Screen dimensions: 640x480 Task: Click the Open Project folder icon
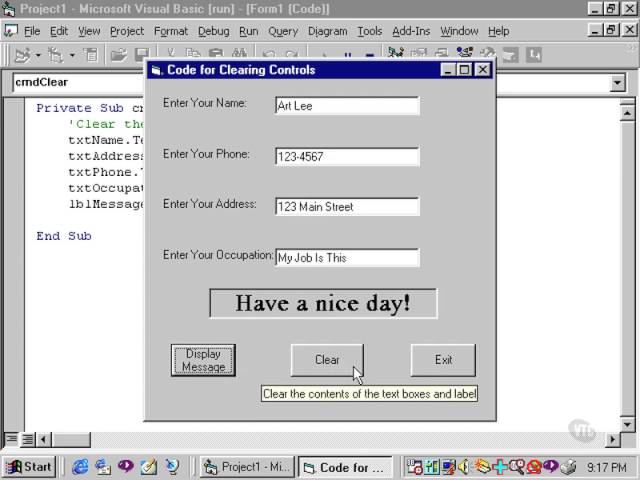[x=118, y=55]
